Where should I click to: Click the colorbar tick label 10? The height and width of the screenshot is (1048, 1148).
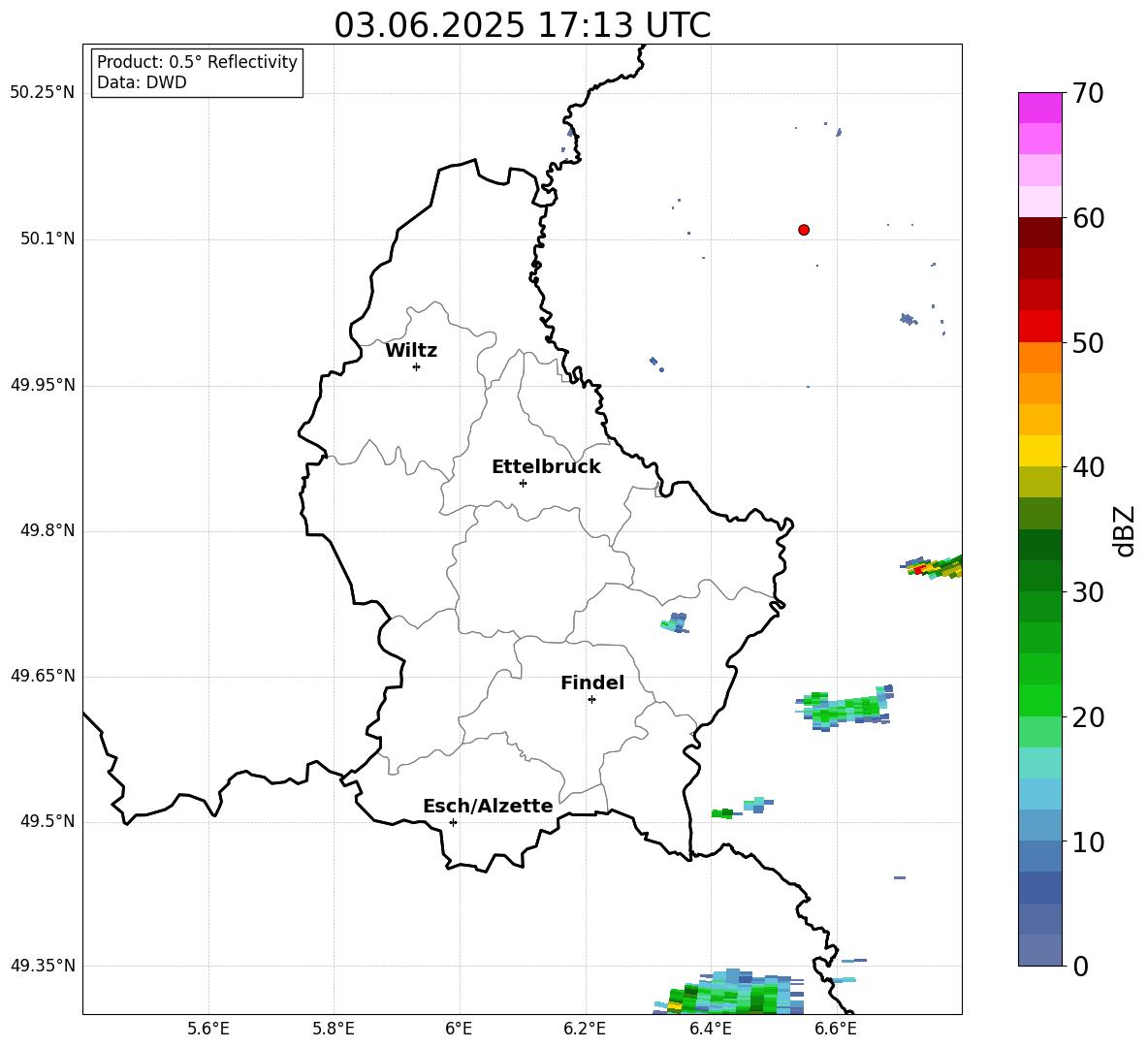click(1087, 842)
